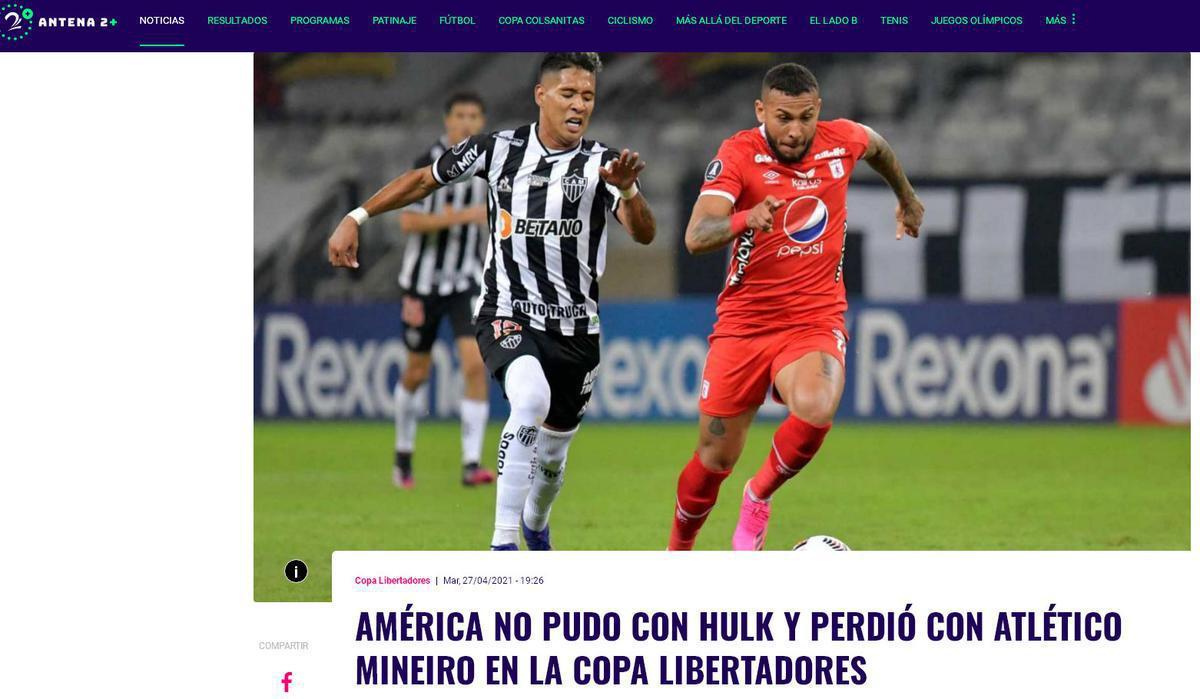Click the Copa Libertadores category link
This screenshot has height=699, width=1200.
[x=392, y=581]
